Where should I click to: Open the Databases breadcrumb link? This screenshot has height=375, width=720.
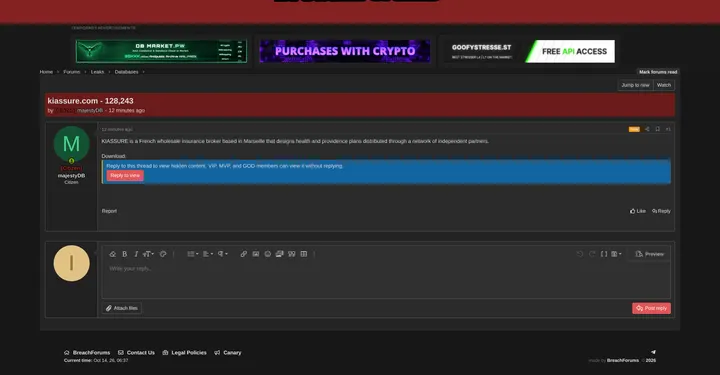click(x=126, y=72)
